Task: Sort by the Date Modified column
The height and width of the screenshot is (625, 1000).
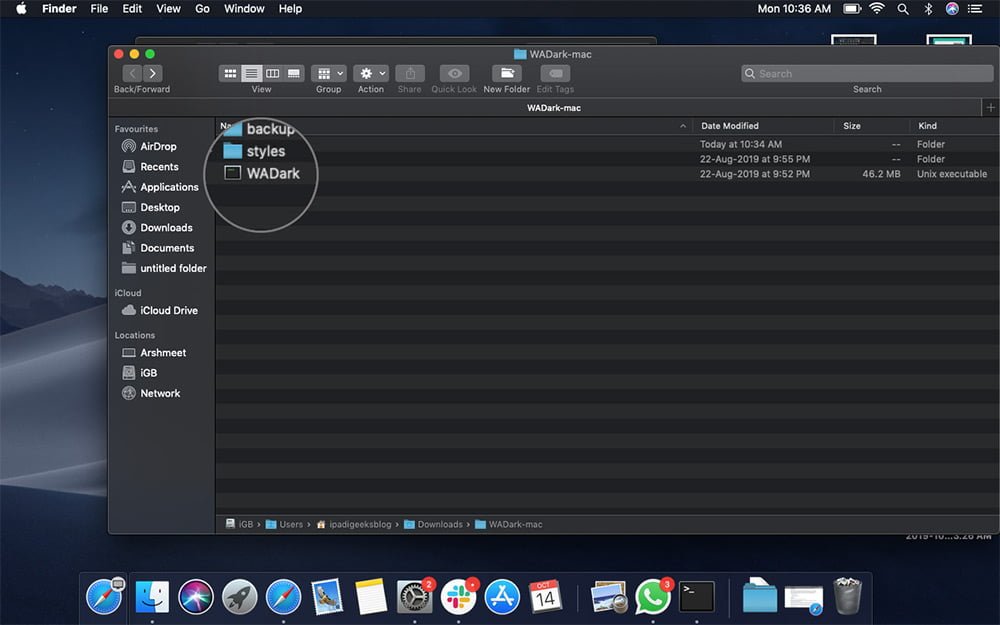Action: (x=730, y=126)
